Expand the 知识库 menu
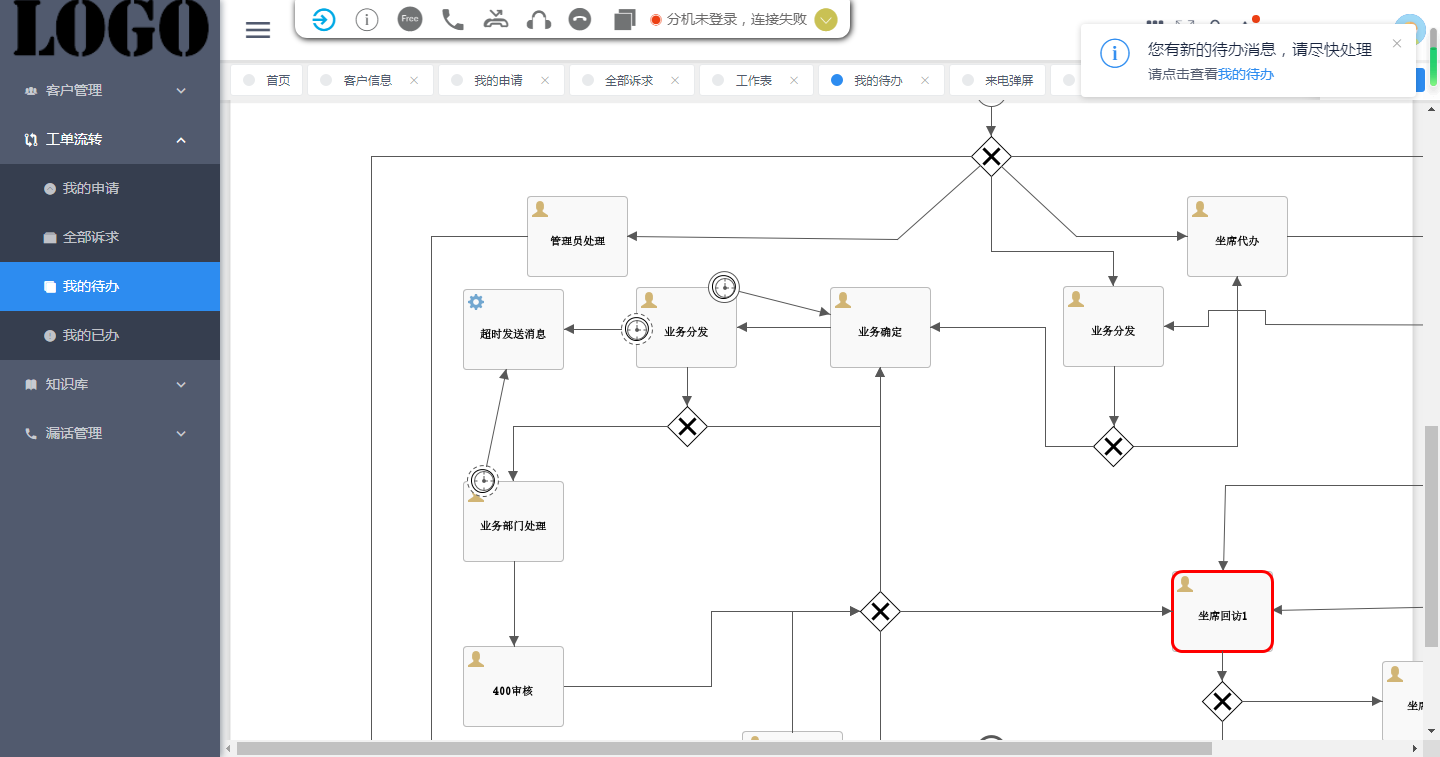 point(110,384)
